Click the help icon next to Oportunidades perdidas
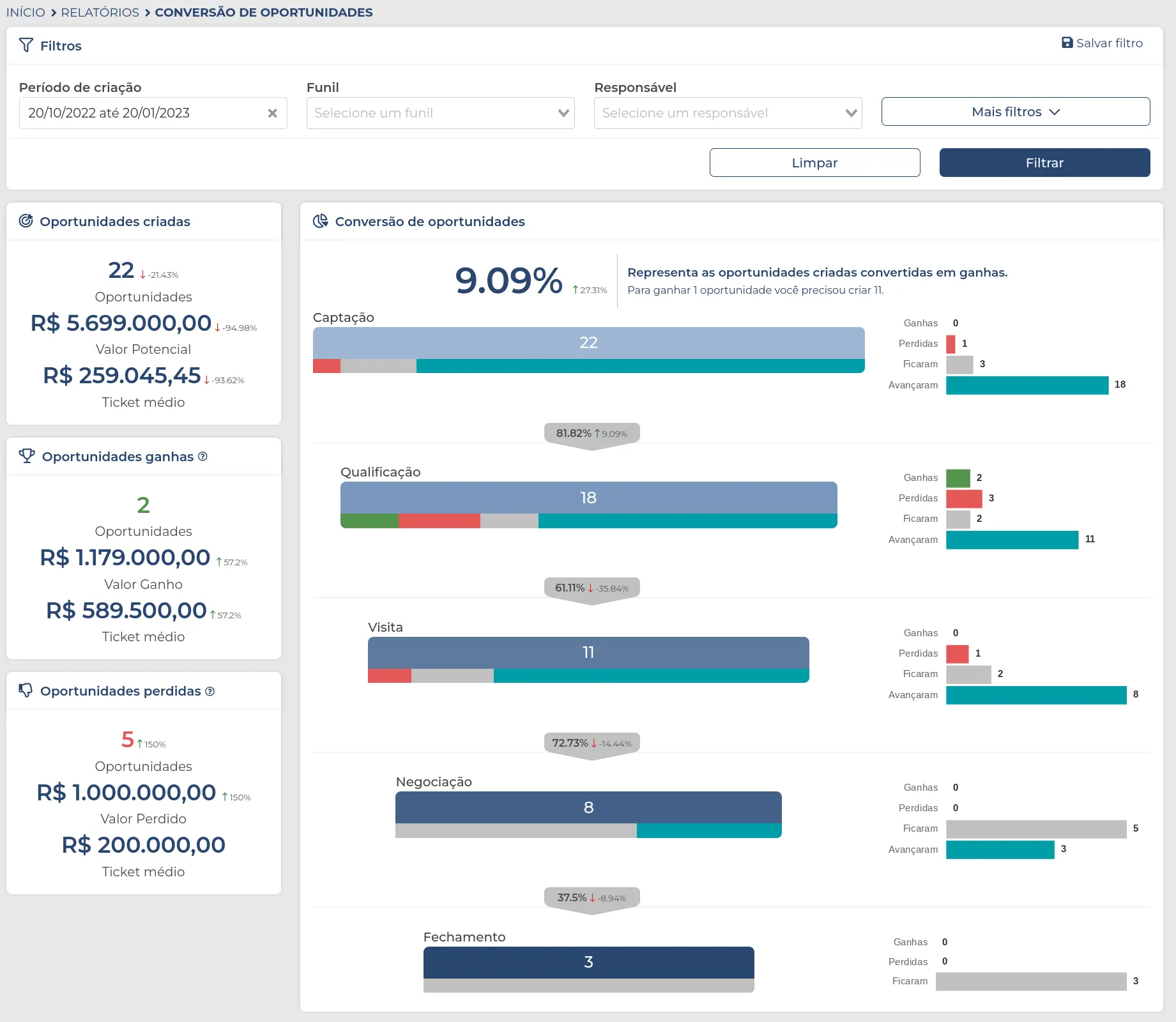The image size is (1176, 1022). coord(210,691)
